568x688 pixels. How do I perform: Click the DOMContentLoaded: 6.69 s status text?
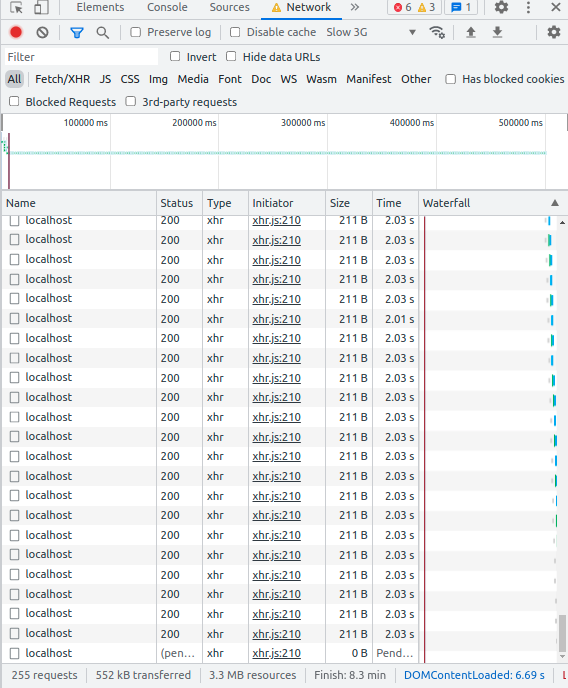[x=474, y=675]
